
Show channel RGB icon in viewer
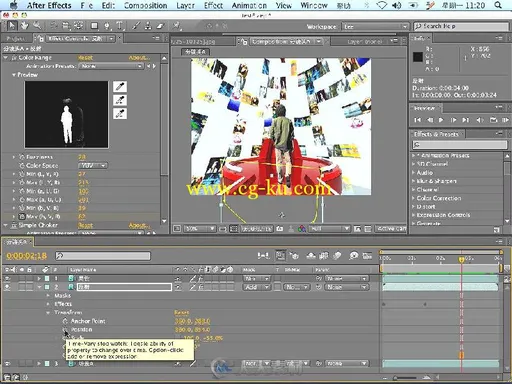click(x=302, y=229)
